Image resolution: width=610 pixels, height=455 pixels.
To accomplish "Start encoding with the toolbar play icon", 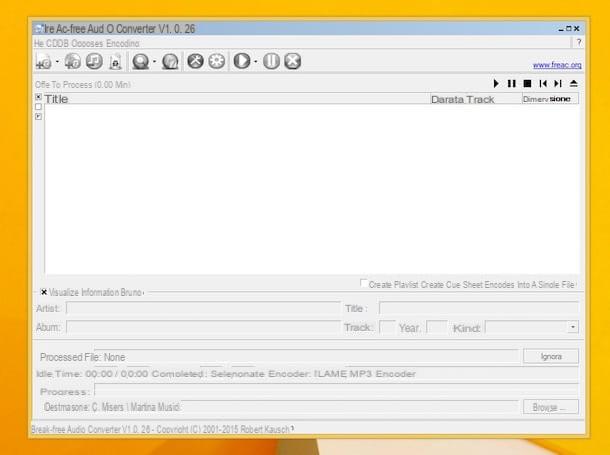I will tap(242, 61).
